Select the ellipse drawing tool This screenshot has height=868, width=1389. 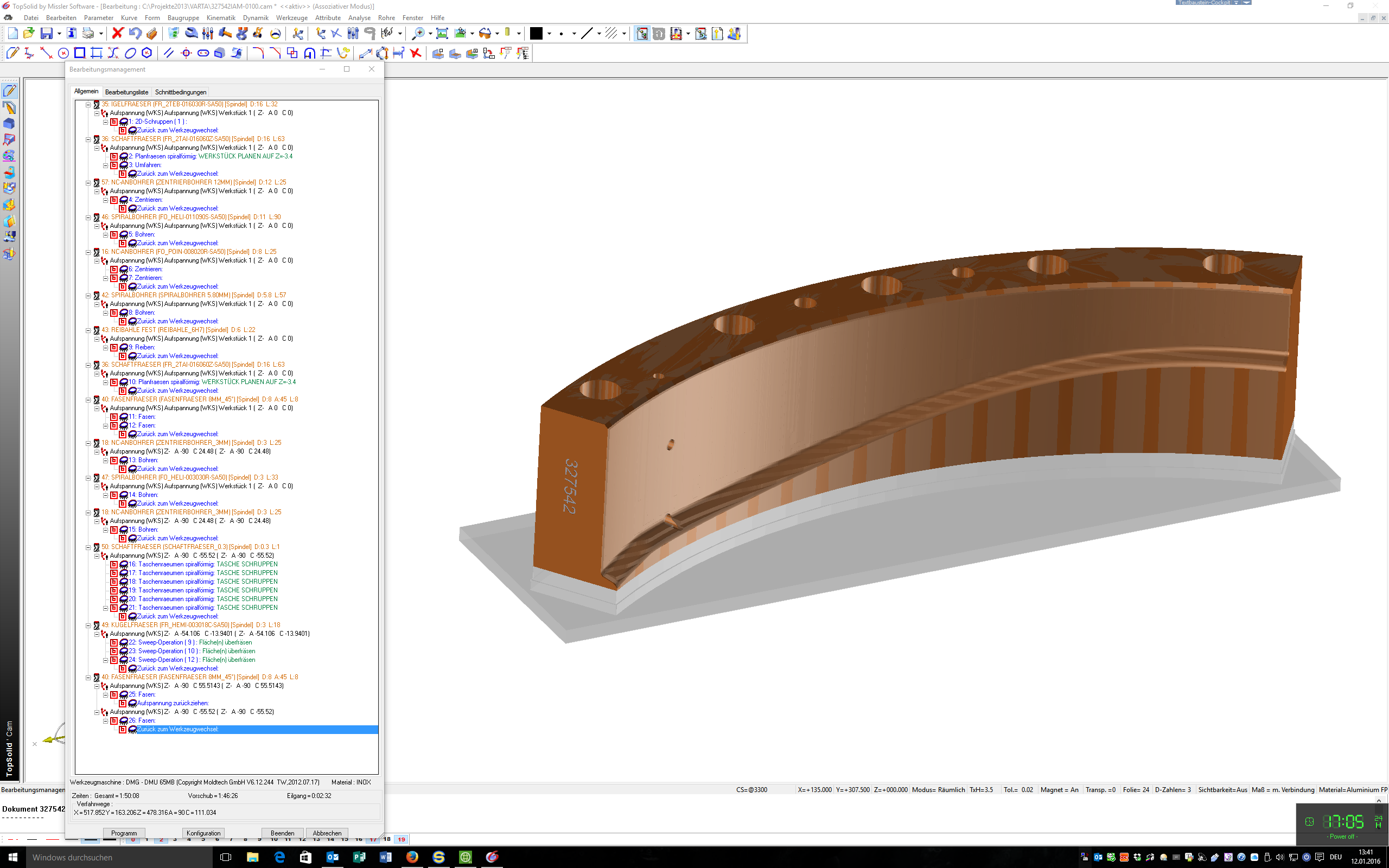(130, 53)
